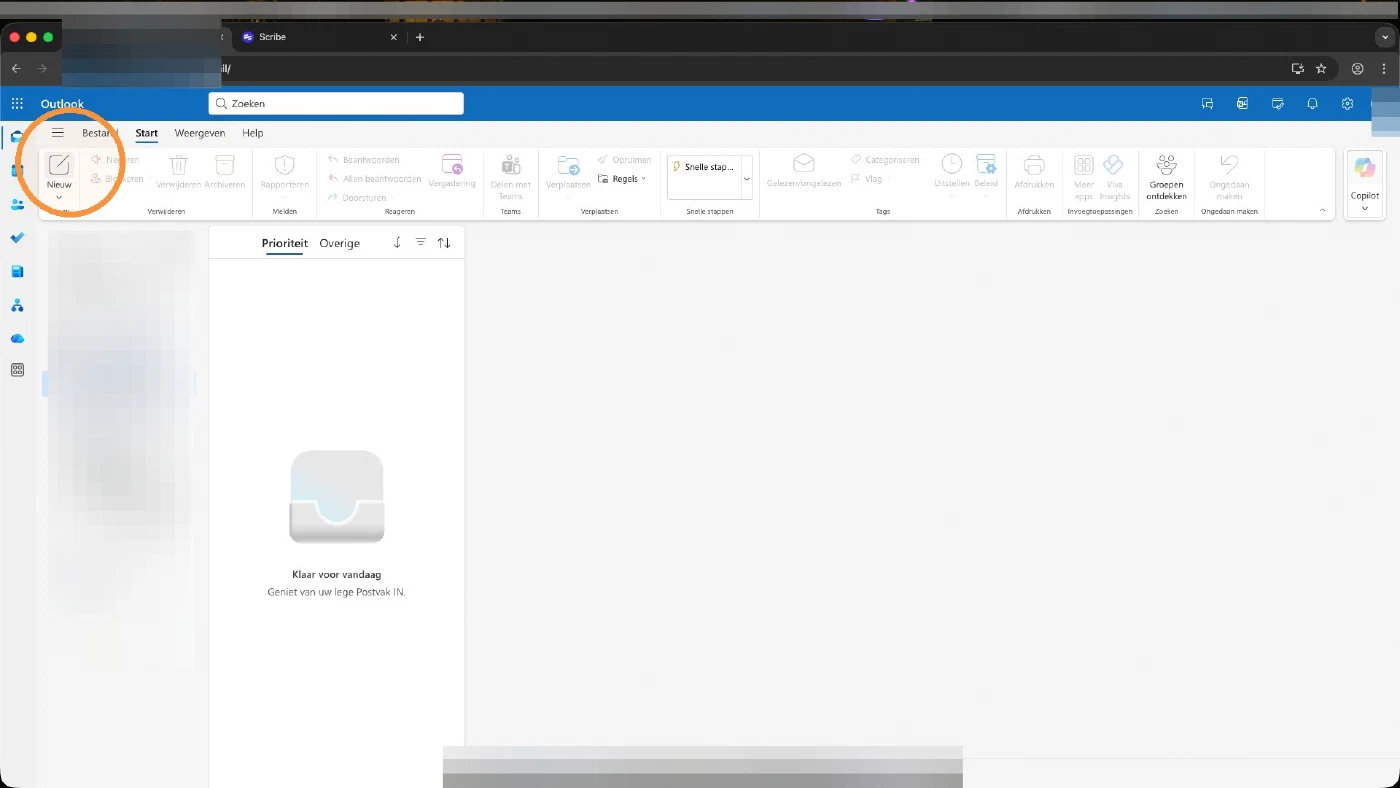Click the Nieuw mail button

pos(59,170)
